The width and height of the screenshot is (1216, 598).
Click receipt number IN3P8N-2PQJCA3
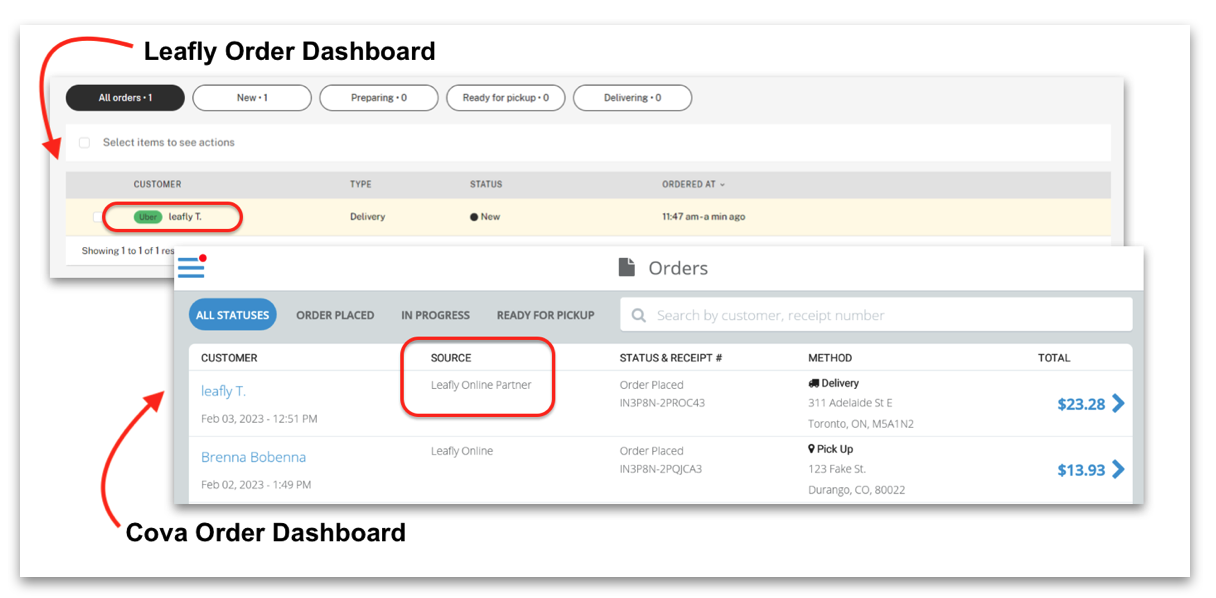pos(661,469)
